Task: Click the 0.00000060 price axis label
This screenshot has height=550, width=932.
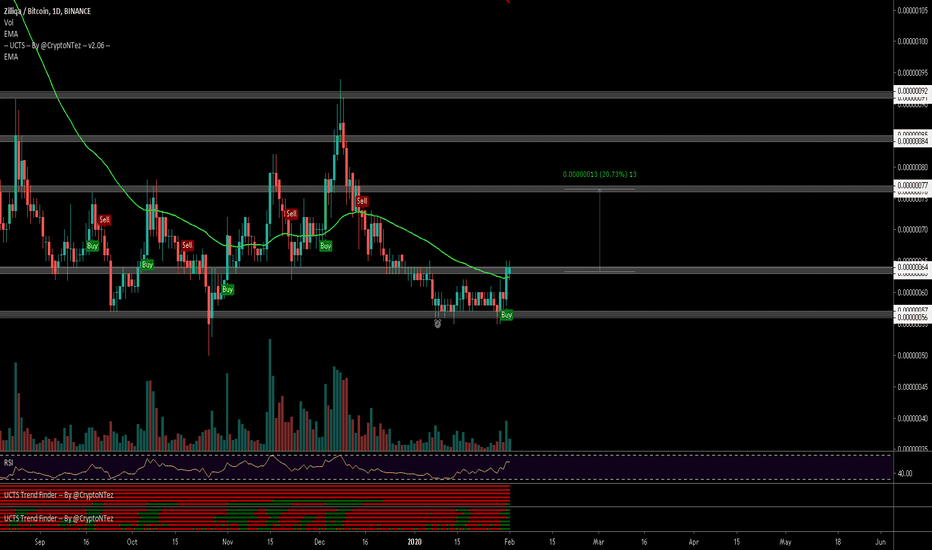Action: (x=912, y=293)
